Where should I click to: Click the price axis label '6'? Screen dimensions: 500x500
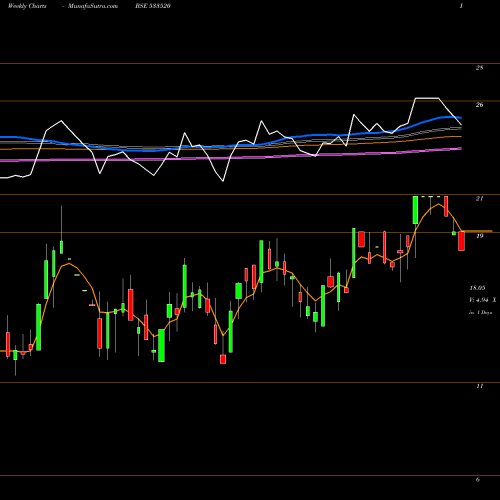coord(478,479)
